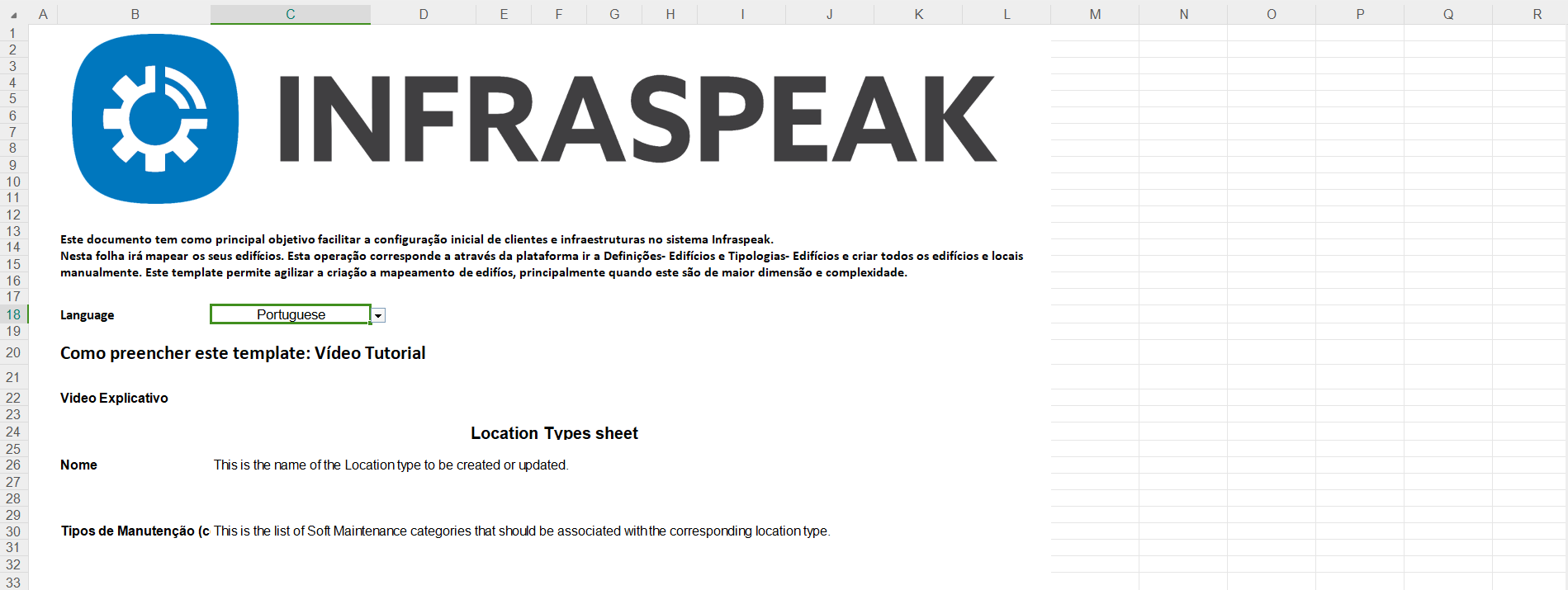
Task: Click the Language label cell
Action: click(x=88, y=315)
